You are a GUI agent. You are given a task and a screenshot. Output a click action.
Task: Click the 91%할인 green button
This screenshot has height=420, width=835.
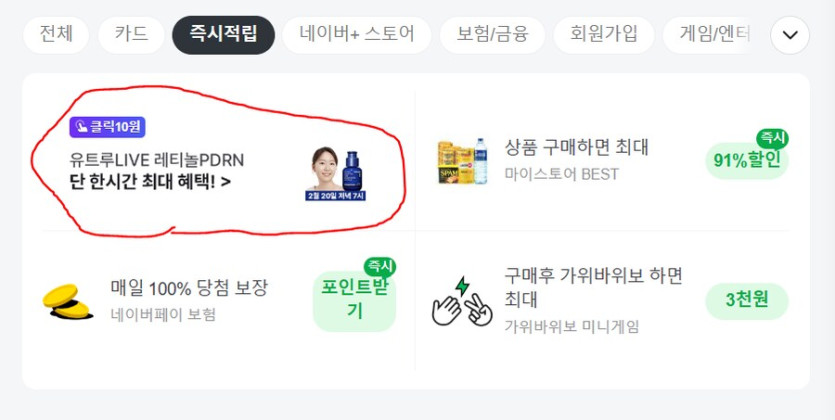pyautogui.click(x=747, y=161)
